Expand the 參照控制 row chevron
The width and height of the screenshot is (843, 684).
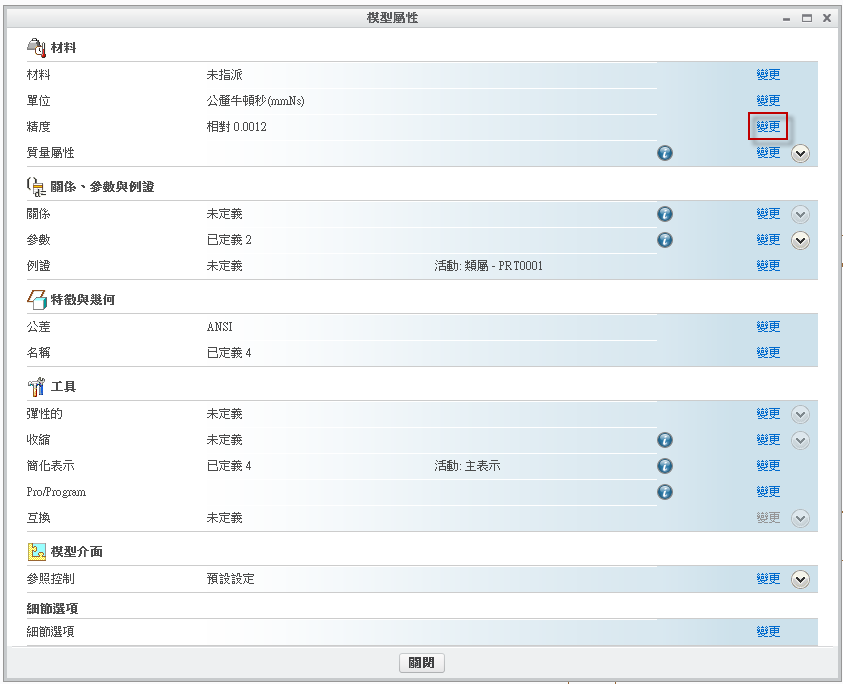pyautogui.click(x=800, y=579)
